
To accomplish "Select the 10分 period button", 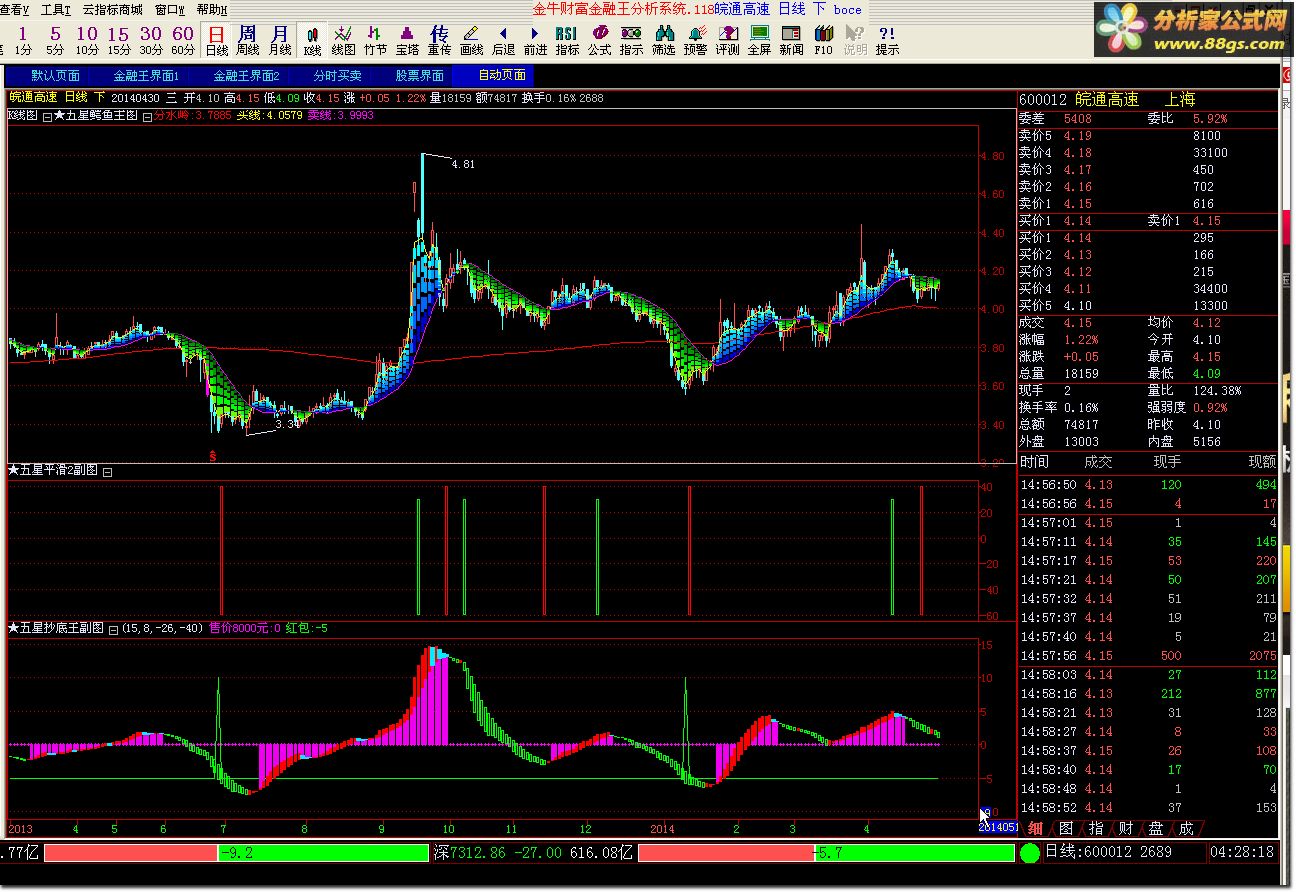I will pyautogui.click(x=87, y=40).
